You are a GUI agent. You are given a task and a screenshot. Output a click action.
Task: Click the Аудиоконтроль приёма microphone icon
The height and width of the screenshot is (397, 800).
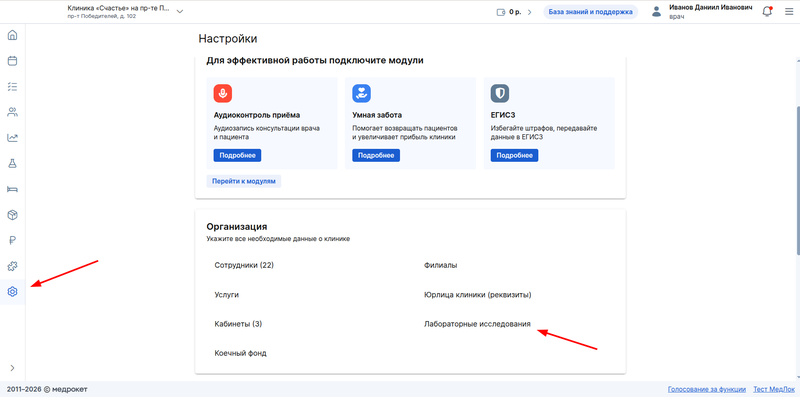[223, 93]
